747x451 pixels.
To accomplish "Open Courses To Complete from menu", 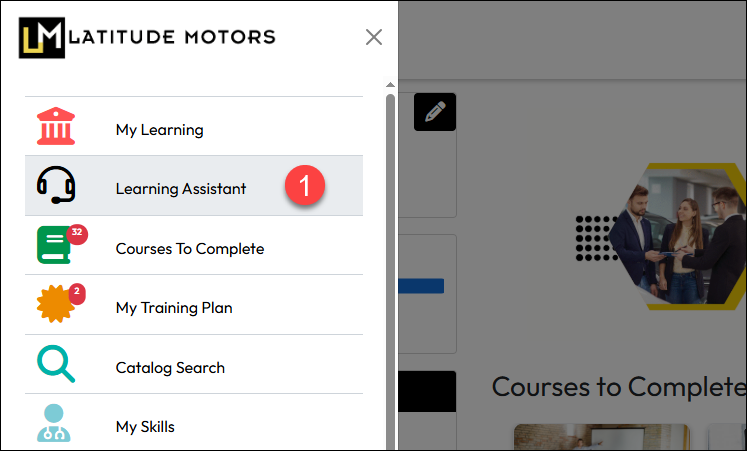I will (190, 248).
